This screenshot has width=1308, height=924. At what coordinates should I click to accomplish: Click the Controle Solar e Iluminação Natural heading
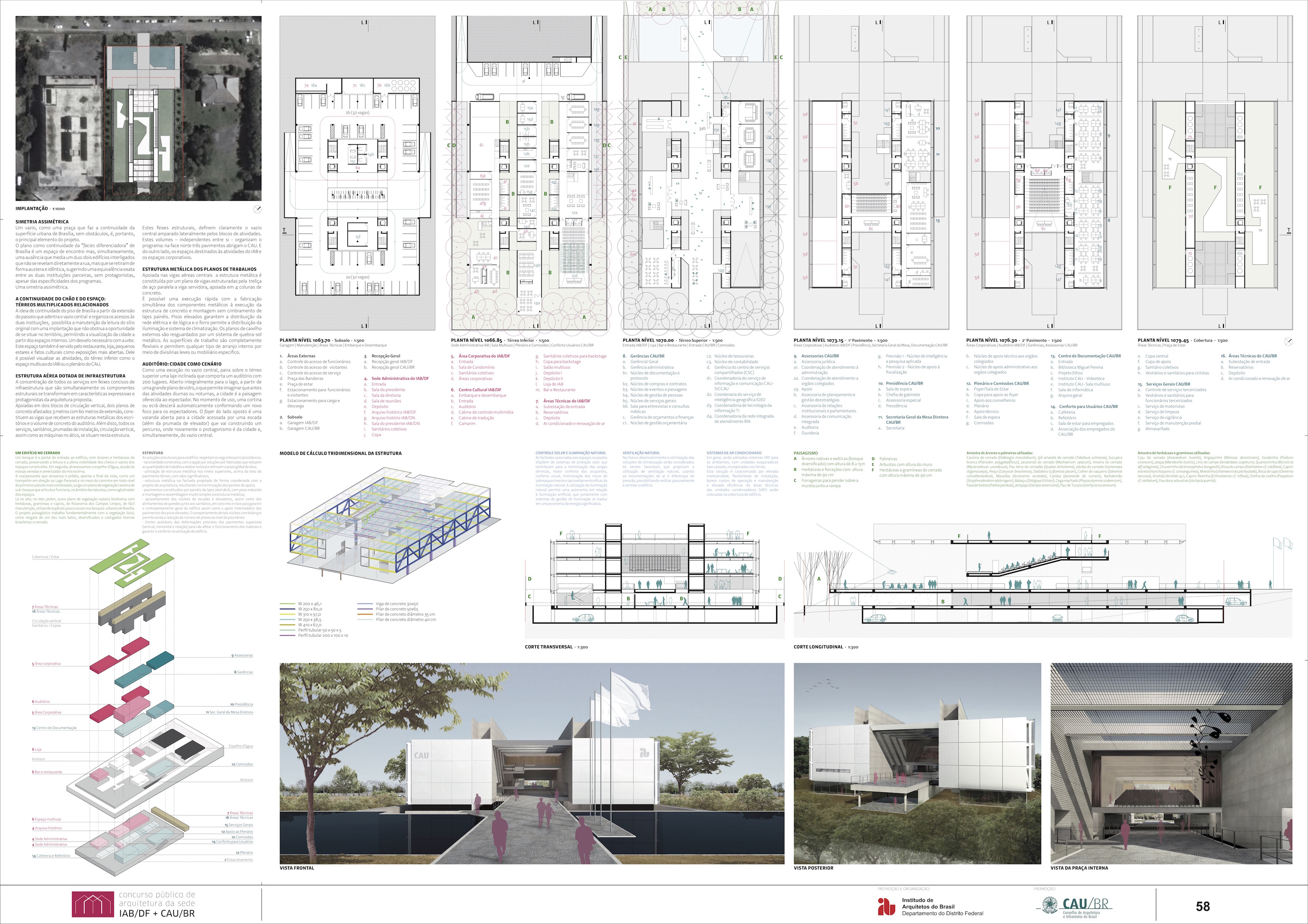coord(570,453)
